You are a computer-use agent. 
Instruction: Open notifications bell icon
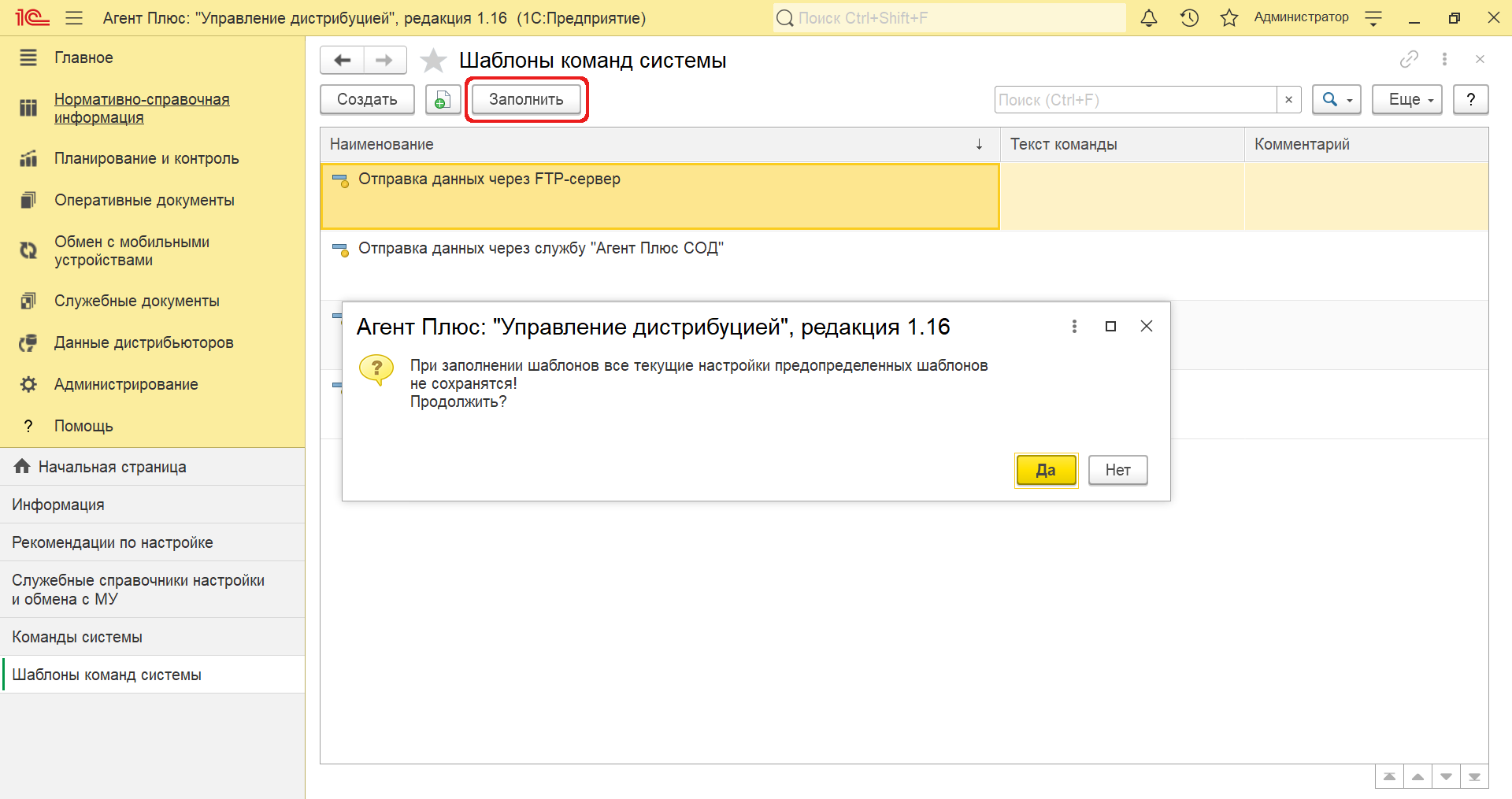click(1149, 17)
